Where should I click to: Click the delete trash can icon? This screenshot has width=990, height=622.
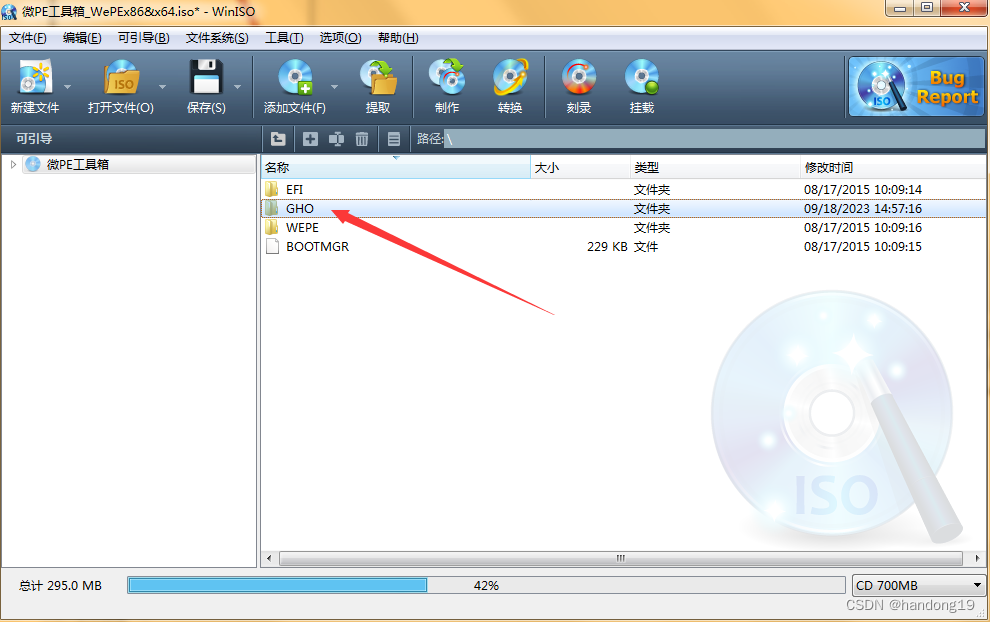tap(362, 139)
